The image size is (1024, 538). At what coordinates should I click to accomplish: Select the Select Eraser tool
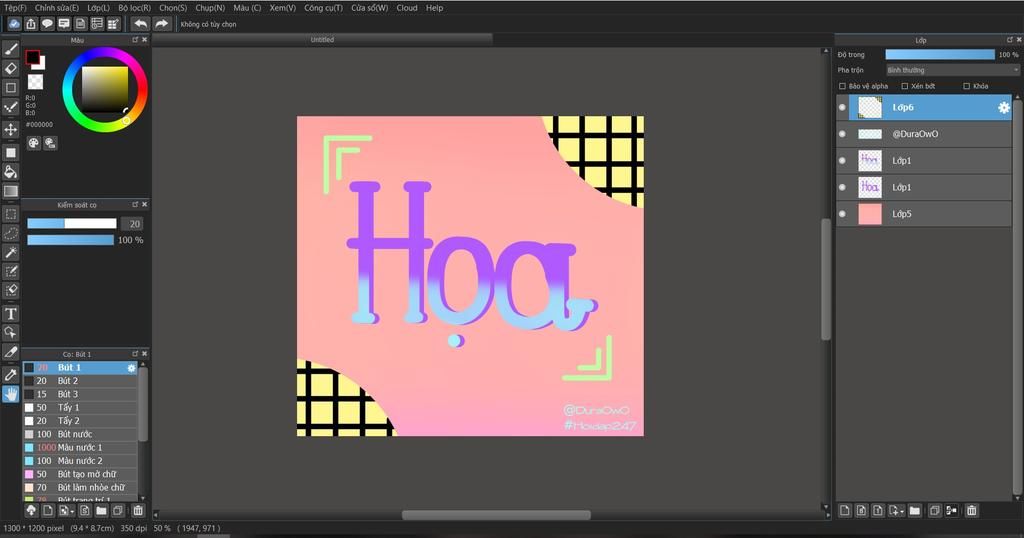point(10,290)
